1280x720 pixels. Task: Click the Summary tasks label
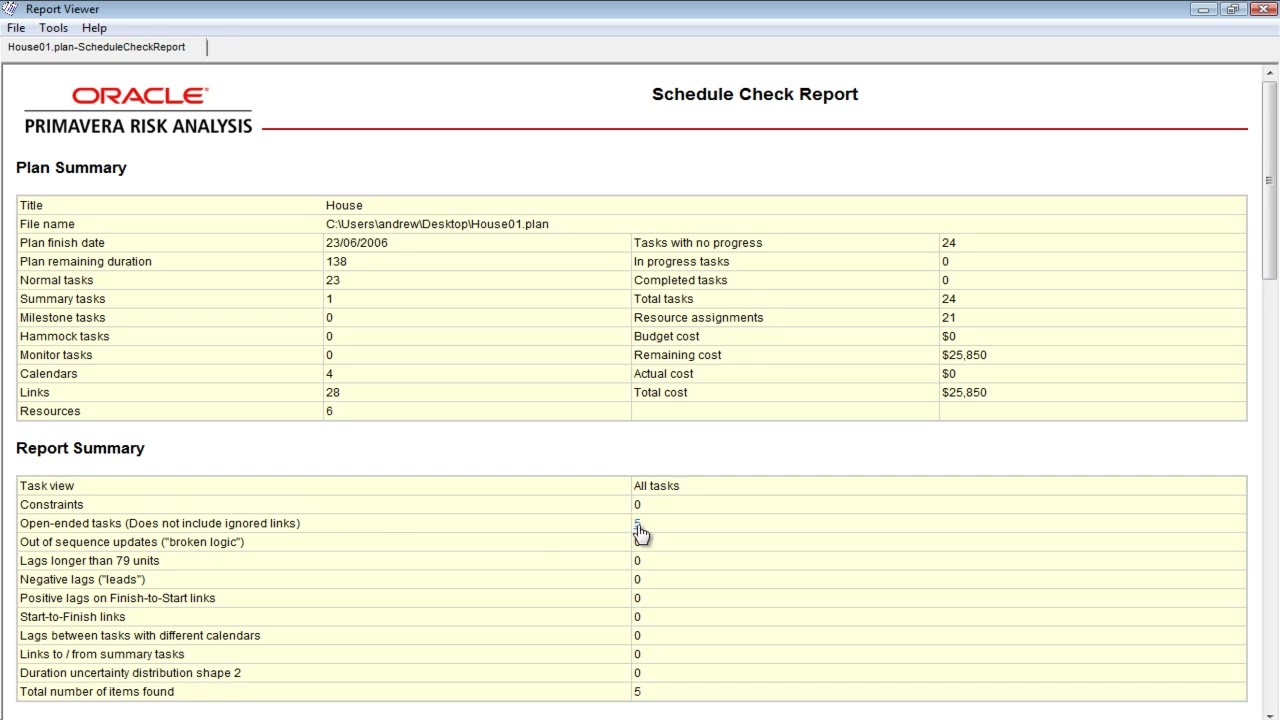point(62,299)
